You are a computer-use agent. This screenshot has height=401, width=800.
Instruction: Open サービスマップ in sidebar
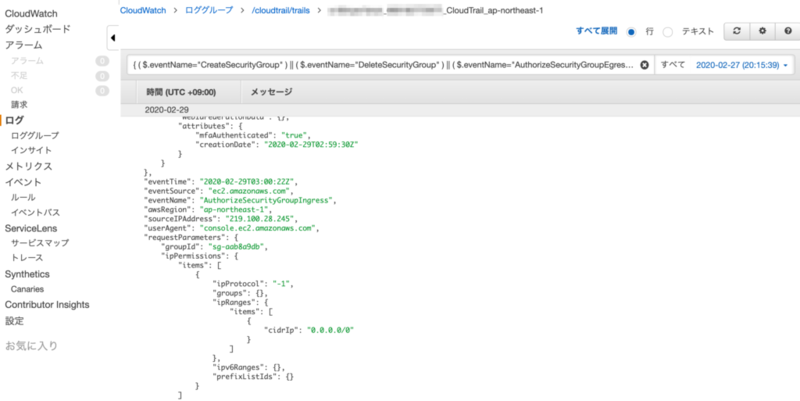pyautogui.click(x=40, y=243)
